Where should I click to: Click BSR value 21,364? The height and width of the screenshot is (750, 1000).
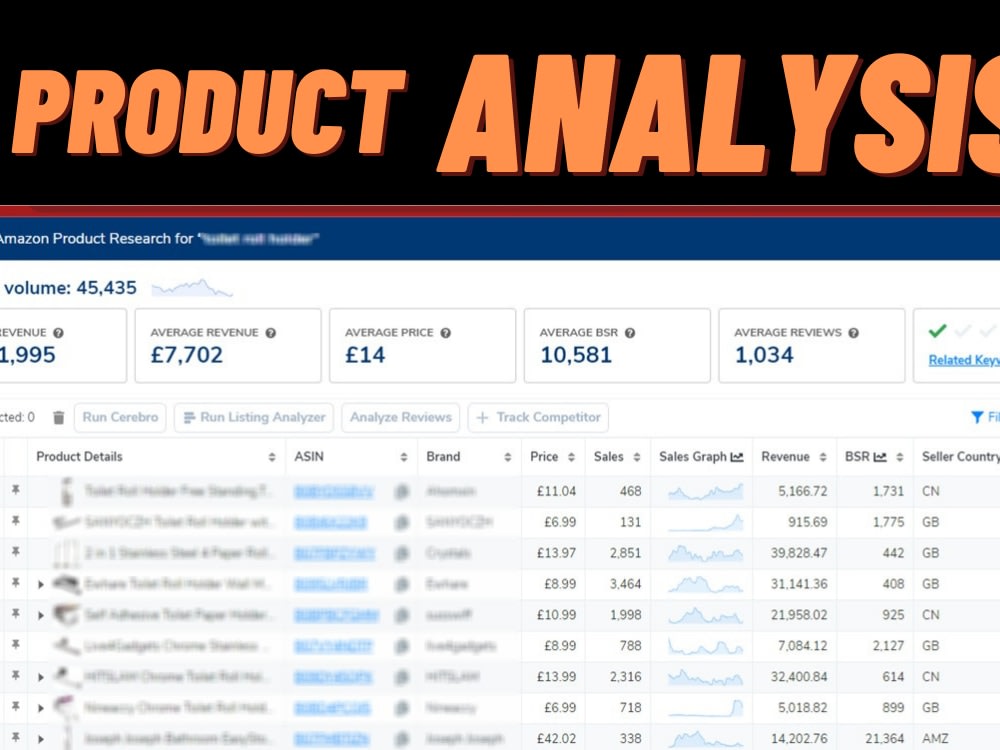coord(885,739)
